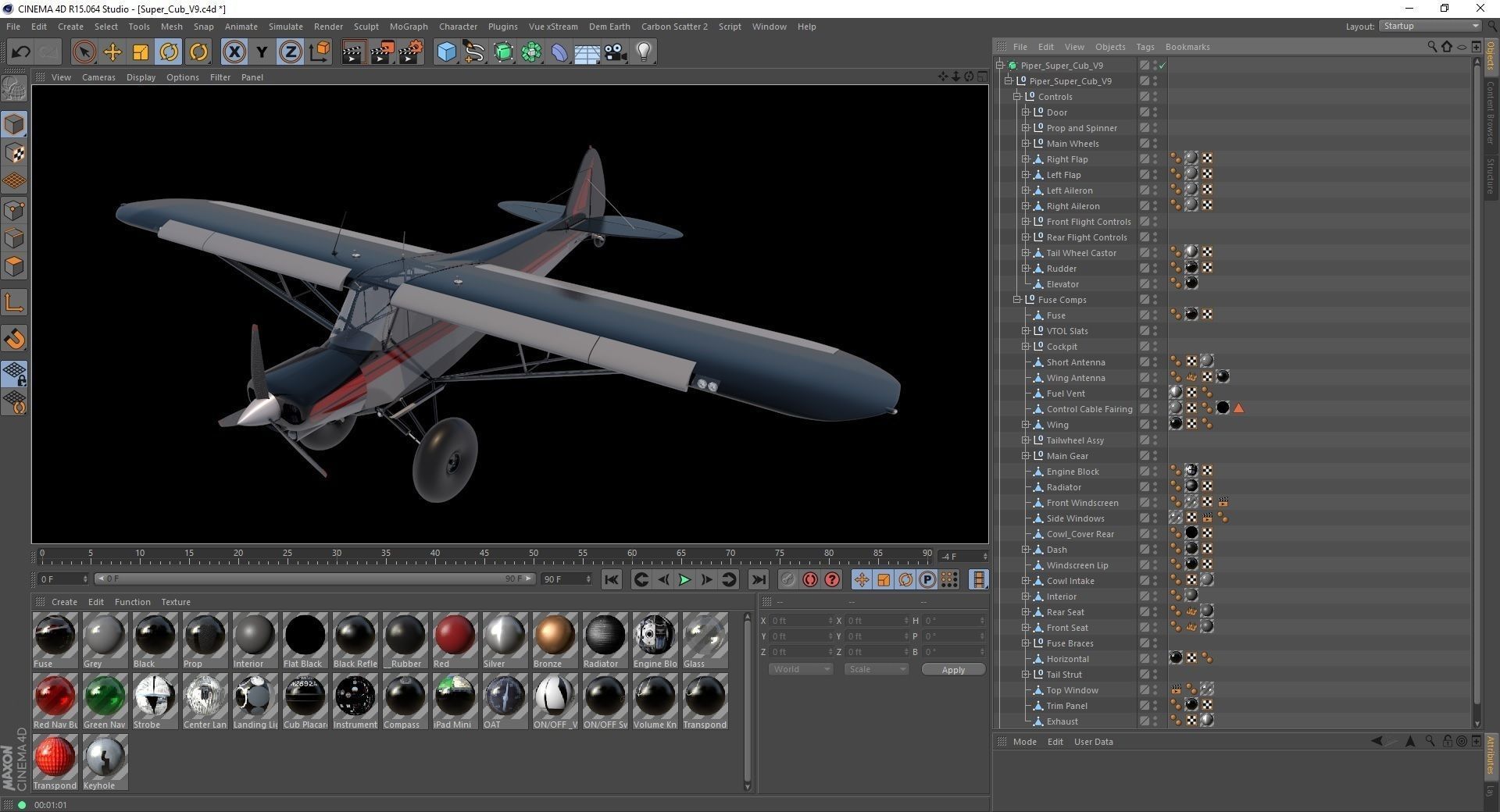Toggle Parameter keyframe recording
Image resolution: width=1500 pixels, height=812 pixels.
tap(927, 579)
